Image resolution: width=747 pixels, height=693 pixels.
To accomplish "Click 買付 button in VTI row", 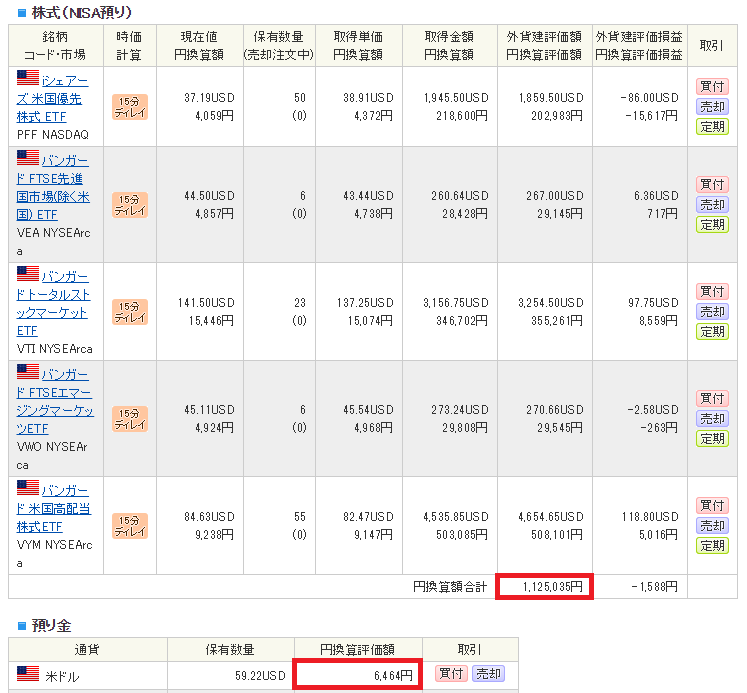I will [x=712, y=291].
